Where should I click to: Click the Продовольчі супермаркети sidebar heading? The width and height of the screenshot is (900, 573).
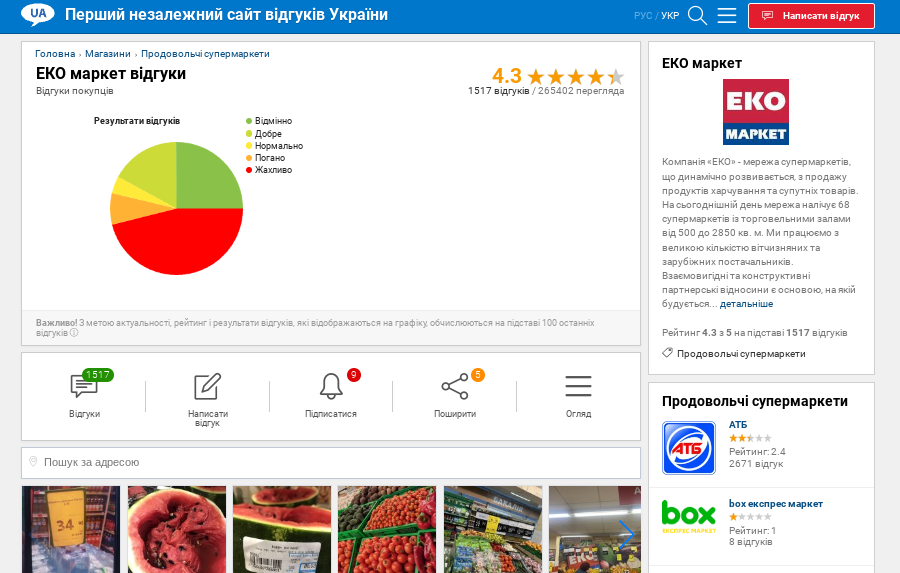[x=755, y=401]
